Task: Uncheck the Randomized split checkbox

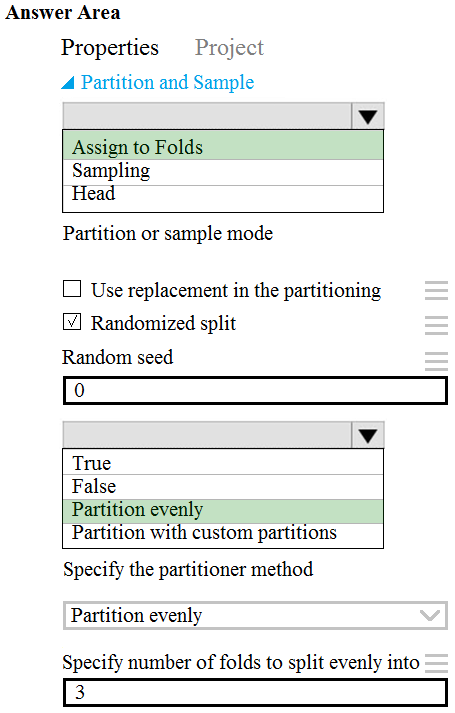Action: pyautogui.click(x=72, y=322)
